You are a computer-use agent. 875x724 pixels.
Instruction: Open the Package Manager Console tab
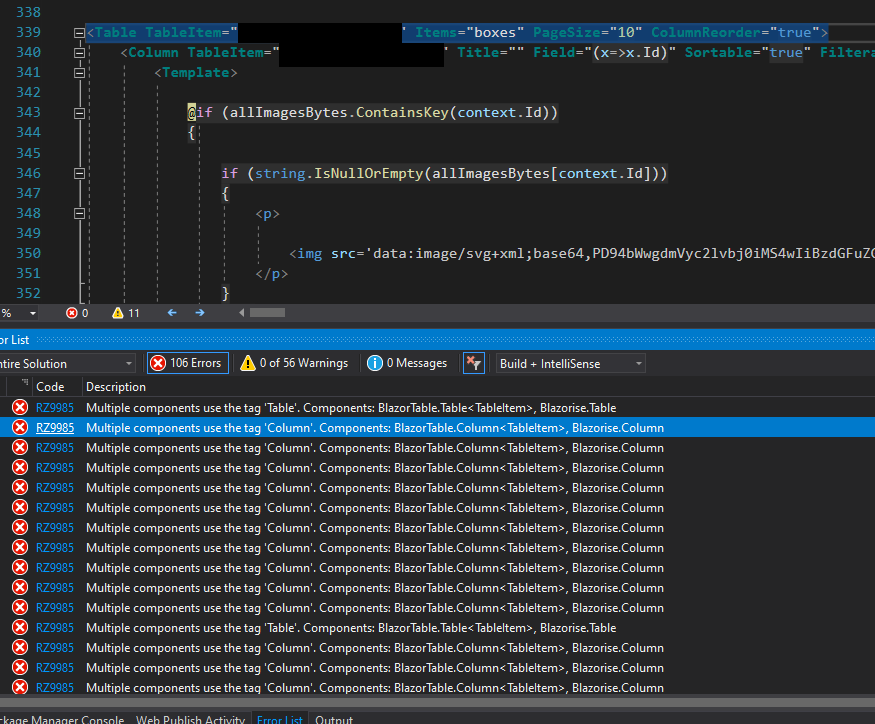(58, 718)
